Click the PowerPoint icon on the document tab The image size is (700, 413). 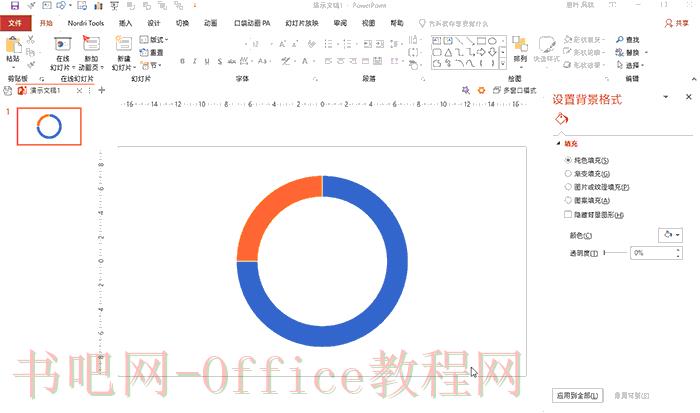pyautogui.click(x=22, y=91)
